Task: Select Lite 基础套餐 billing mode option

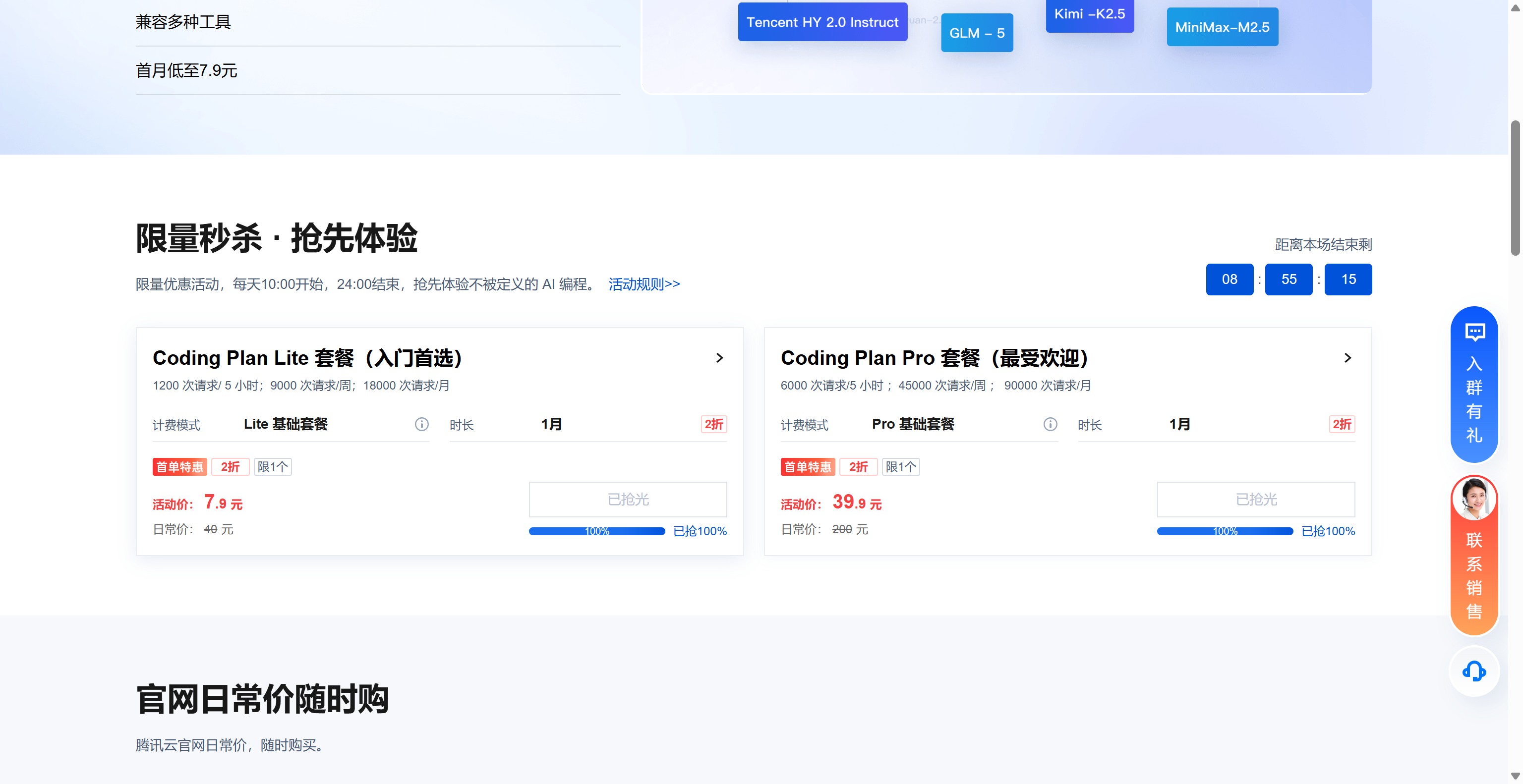Action: point(286,424)
